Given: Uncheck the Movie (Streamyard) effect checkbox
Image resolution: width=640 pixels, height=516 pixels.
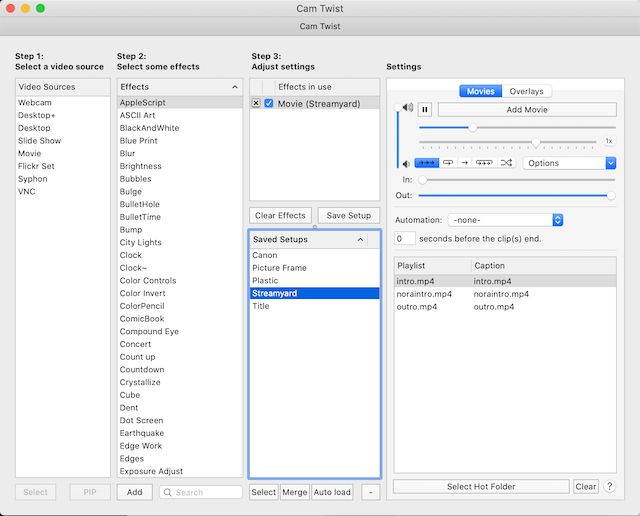Looking at the screenshot, I should [269, 103].
